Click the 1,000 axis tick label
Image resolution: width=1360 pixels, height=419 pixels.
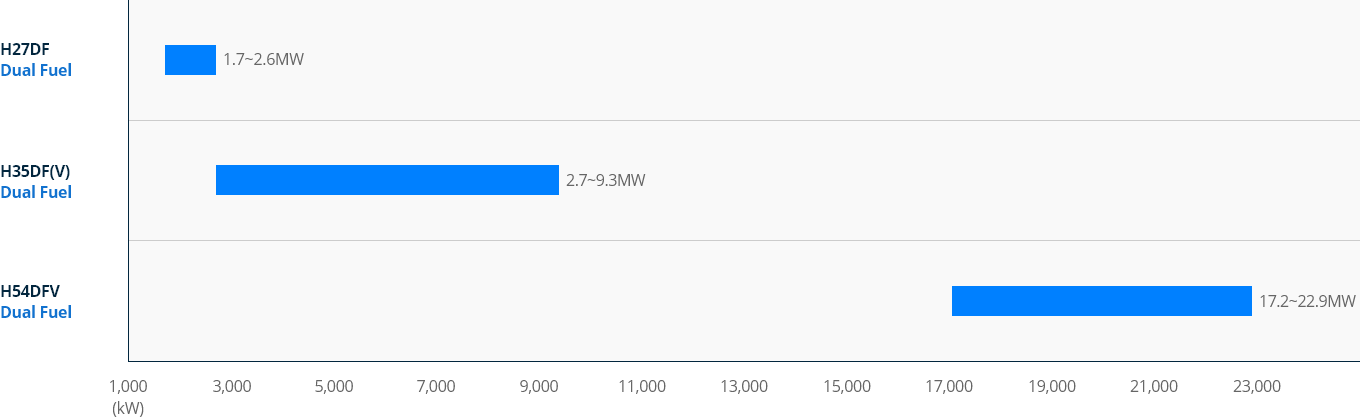tap(128, 386)
